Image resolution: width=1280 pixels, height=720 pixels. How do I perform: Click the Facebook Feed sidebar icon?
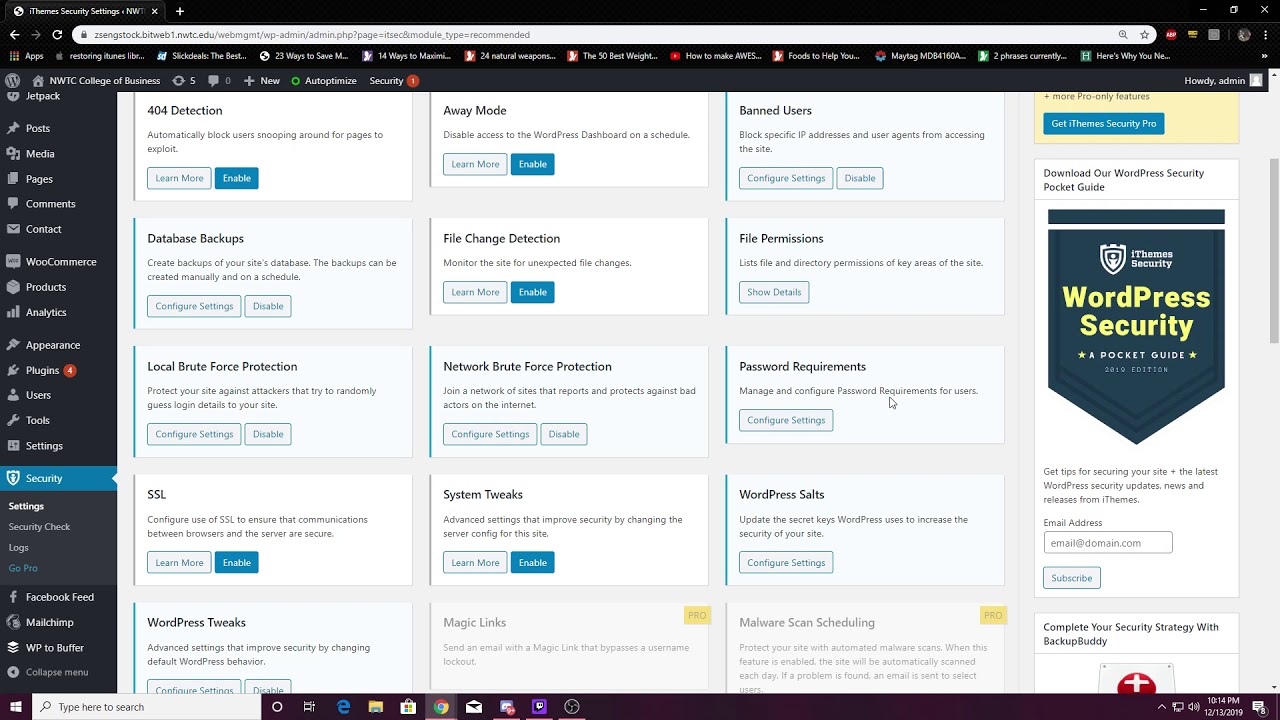click(x=13, y=597)
